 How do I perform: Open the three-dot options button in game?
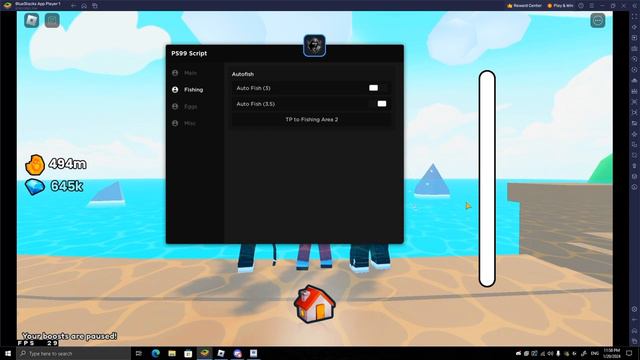[598, 21]
